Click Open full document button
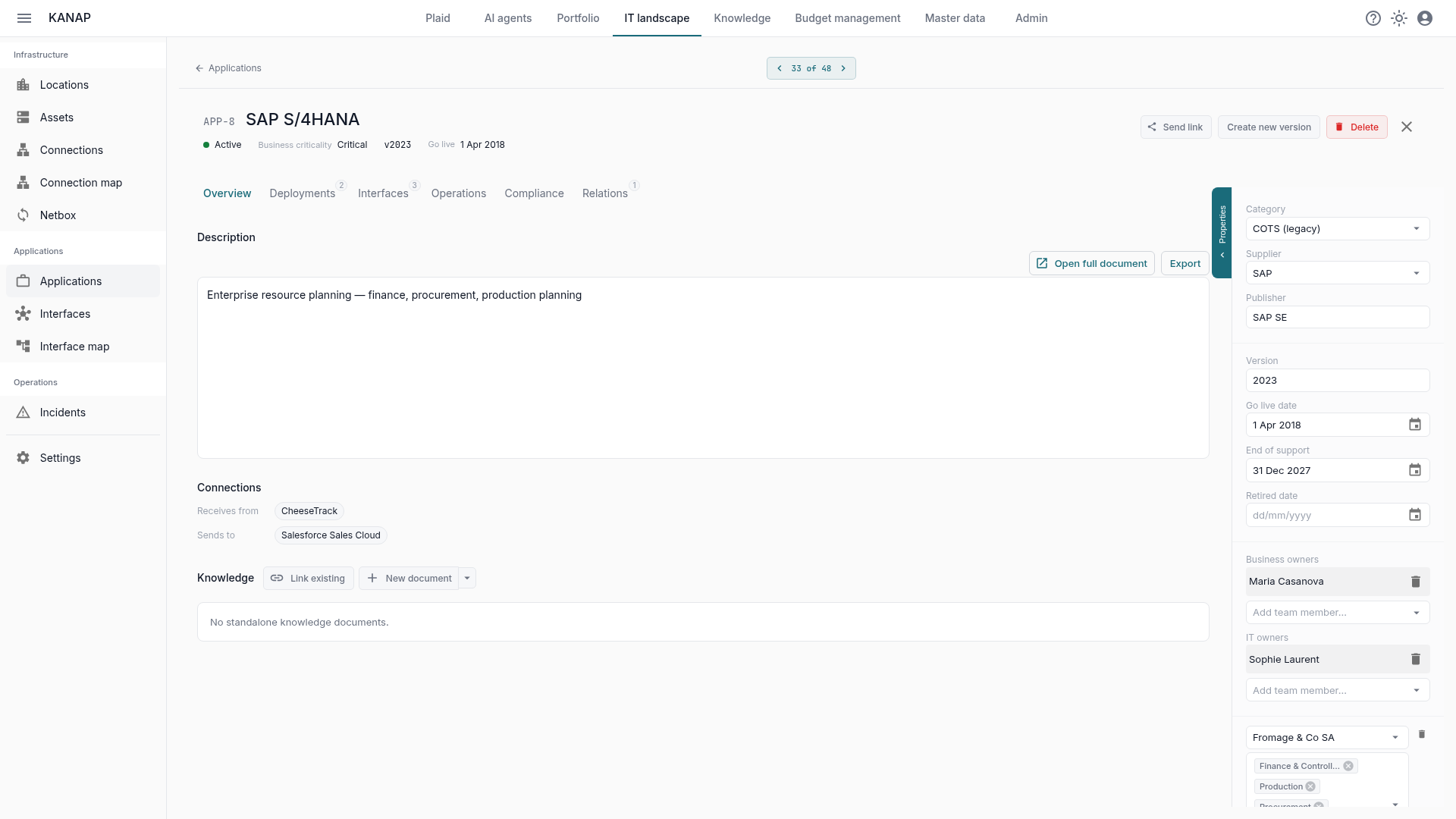Image resolution: width=1456 pixels, height=819 pixels. [x=1091, y=264]
